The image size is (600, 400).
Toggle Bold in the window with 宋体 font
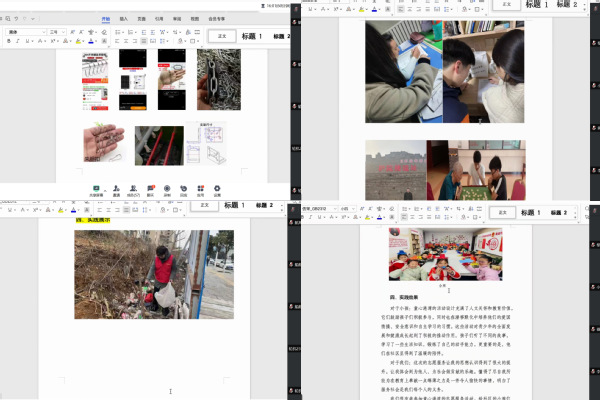pos(9,42)
